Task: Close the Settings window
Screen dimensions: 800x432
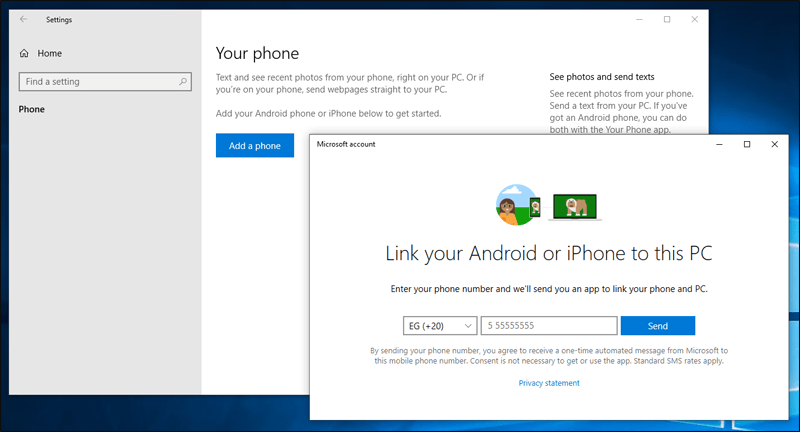Action: point(694,19)
